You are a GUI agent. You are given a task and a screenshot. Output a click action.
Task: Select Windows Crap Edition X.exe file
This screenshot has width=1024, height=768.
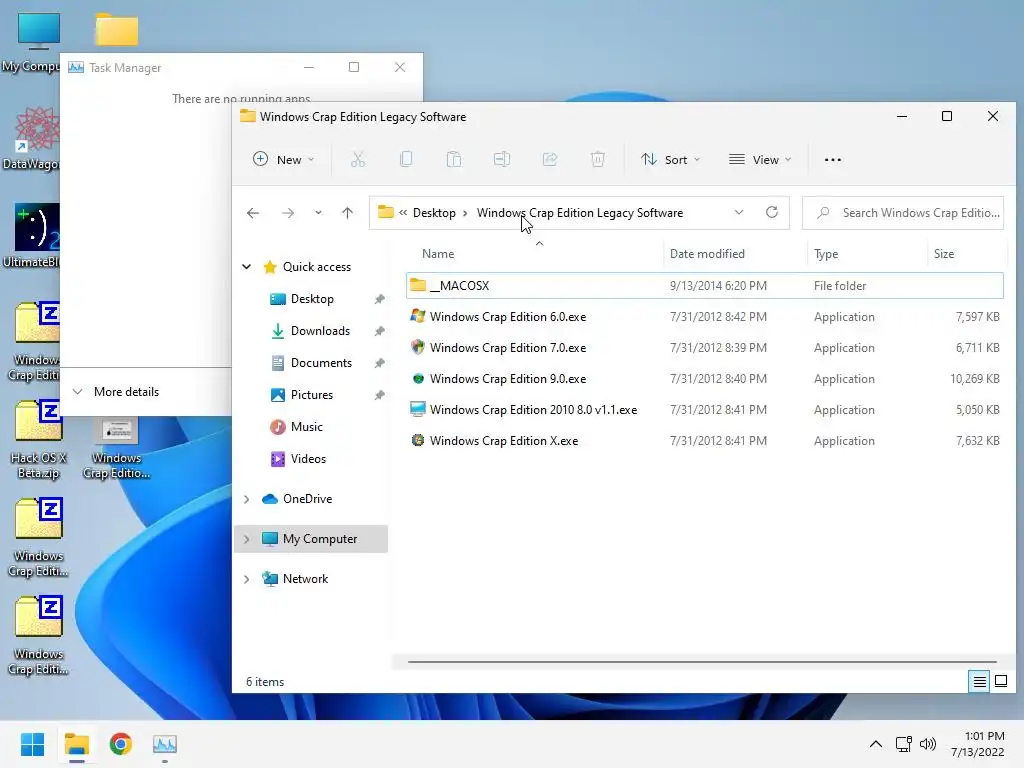point(705,441)
